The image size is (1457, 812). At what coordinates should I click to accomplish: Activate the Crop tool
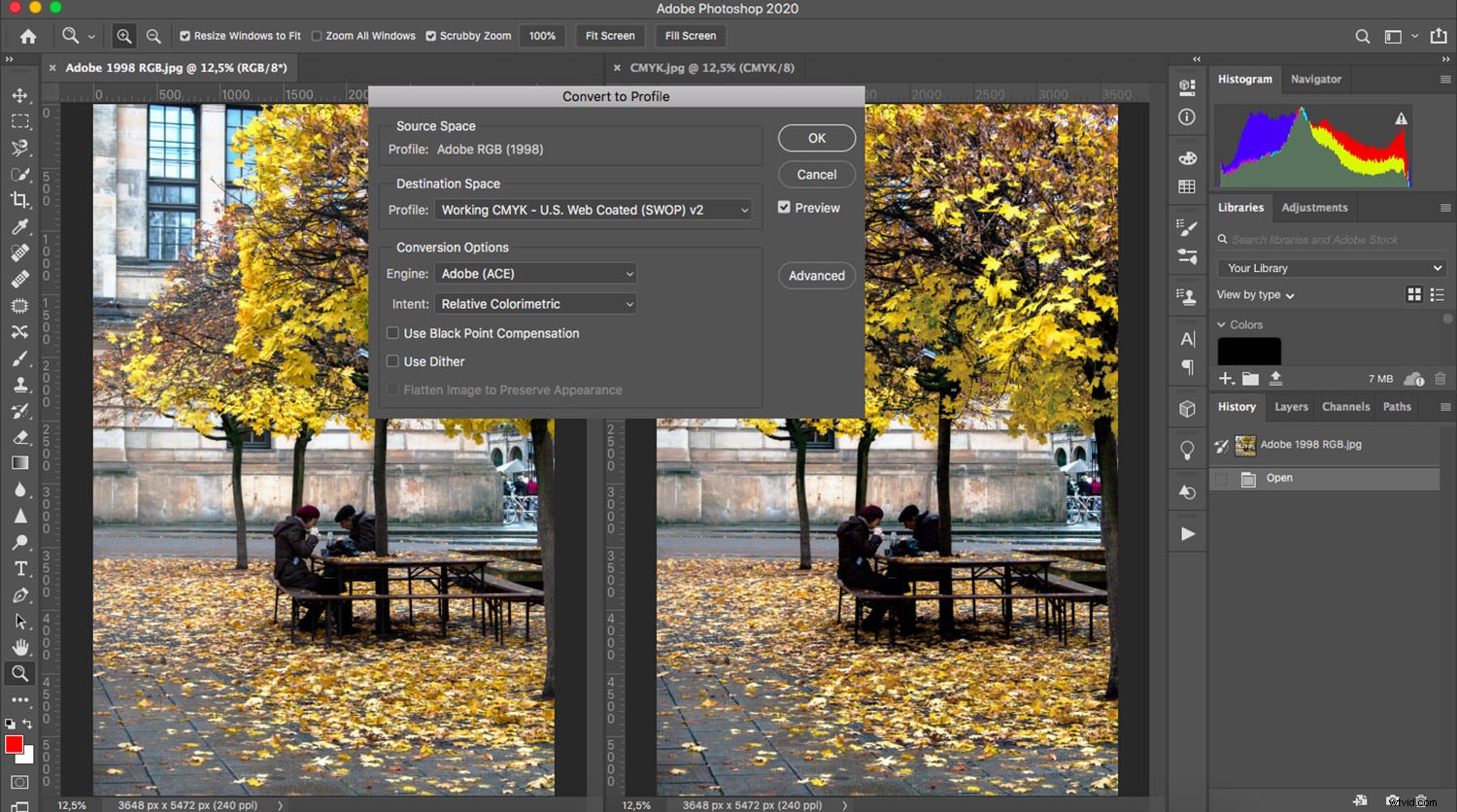(x=20, y=201)
